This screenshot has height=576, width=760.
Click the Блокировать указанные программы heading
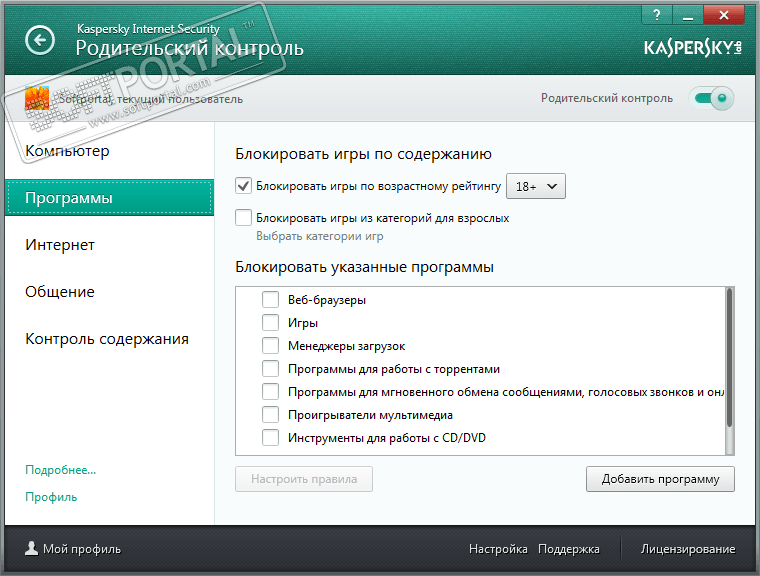pyautogui.click(x=364, y=267)
